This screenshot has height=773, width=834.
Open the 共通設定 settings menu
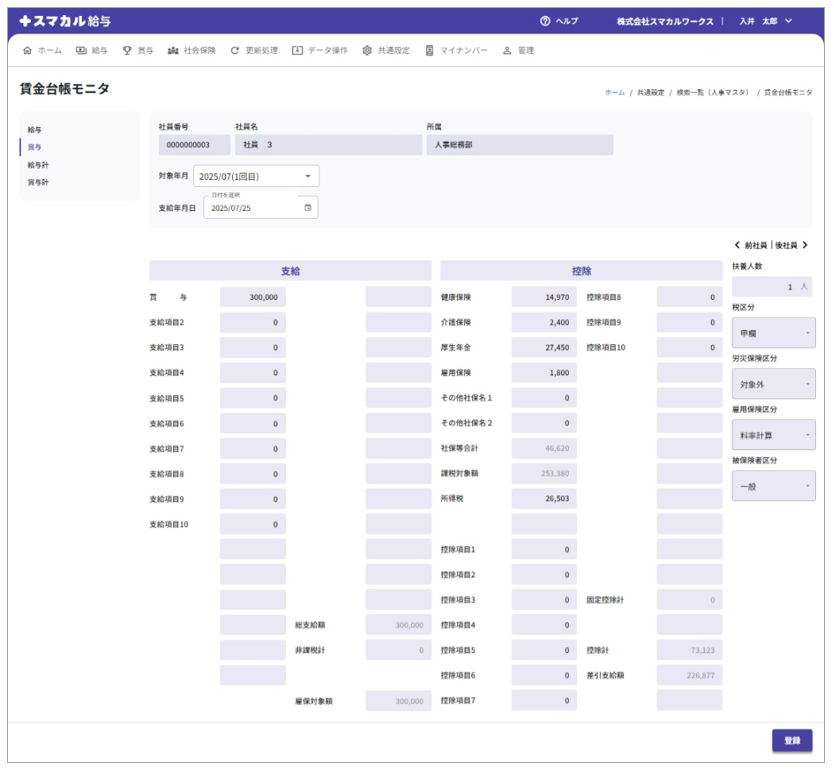tap(386, 50)
